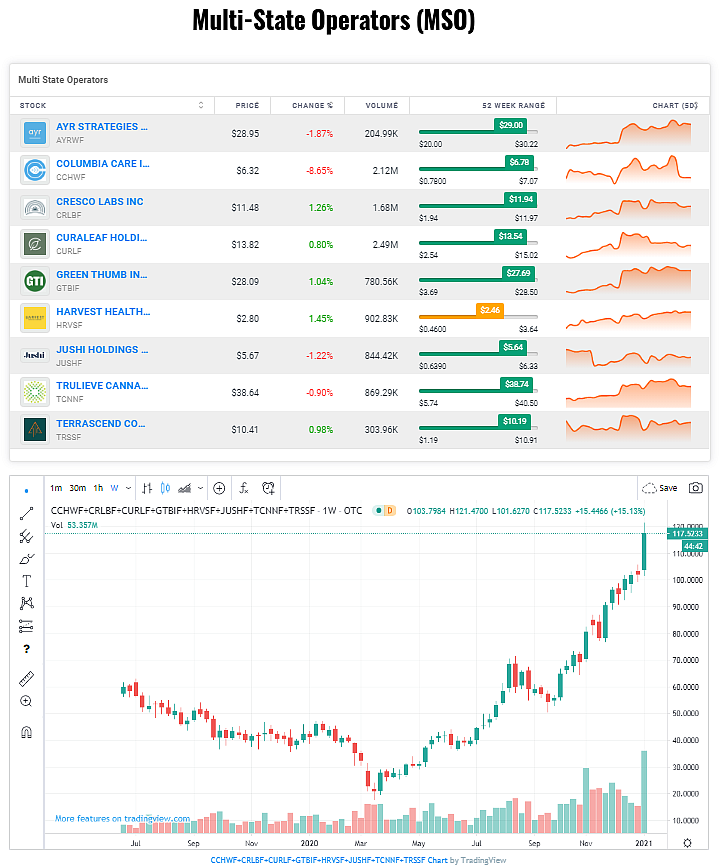Select the ruler measure tool

click(x=26, y=678)
